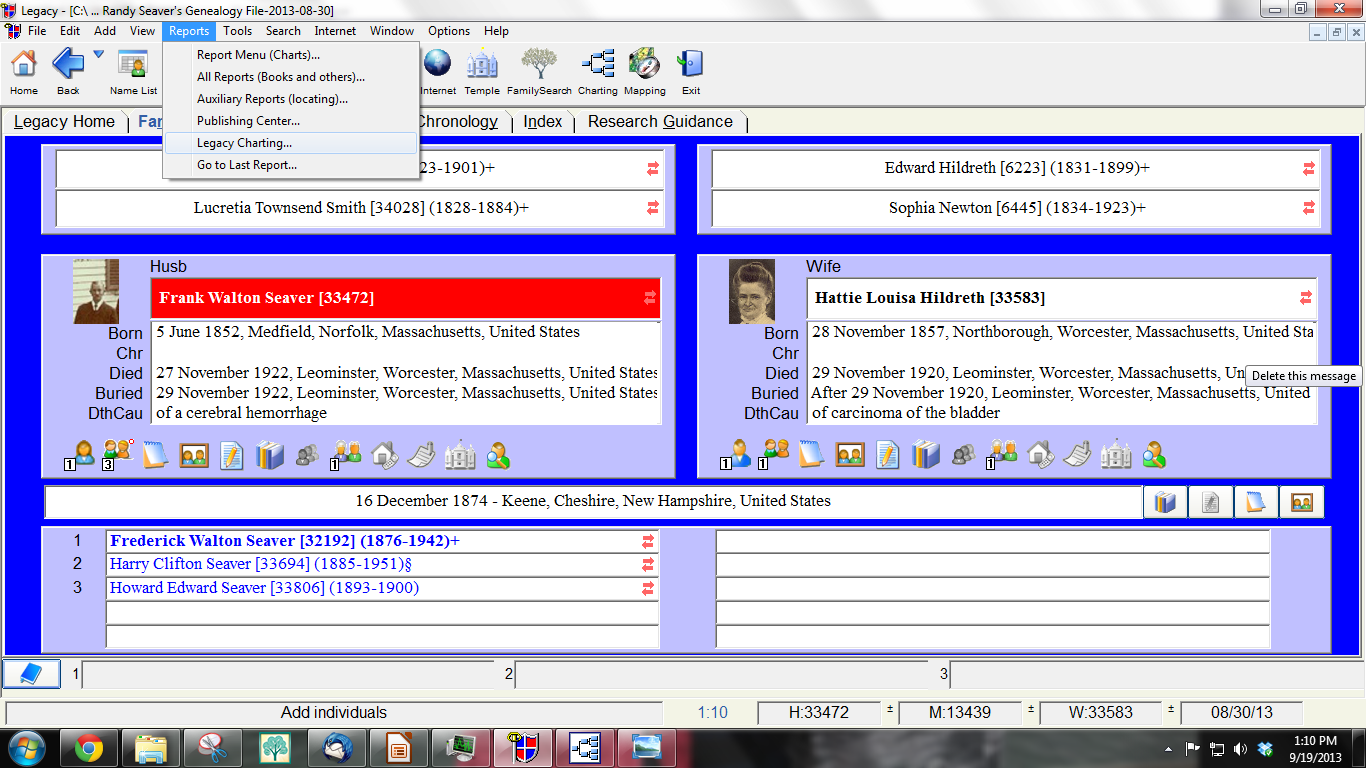Click the taskbar clock showing 1:10 PM
Viewport: 1366px width, 768px height.
pos(1313,748)
